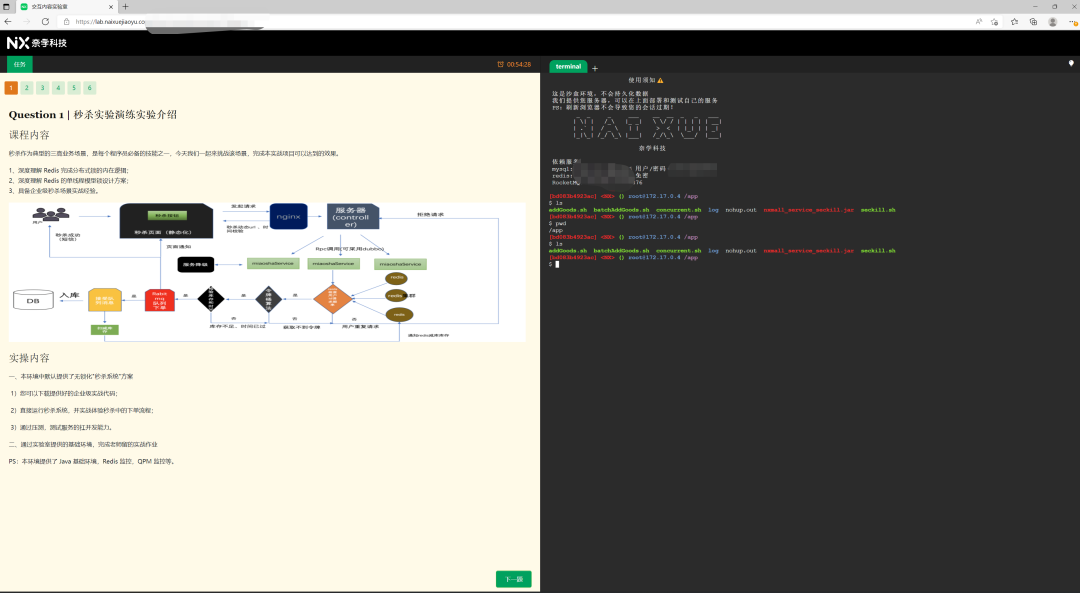Image resolution: width=1080 pixels, height=593 pixels.
Task: Click the white pin icon above the terminal panel
Action: click(x=1072, y=63)
